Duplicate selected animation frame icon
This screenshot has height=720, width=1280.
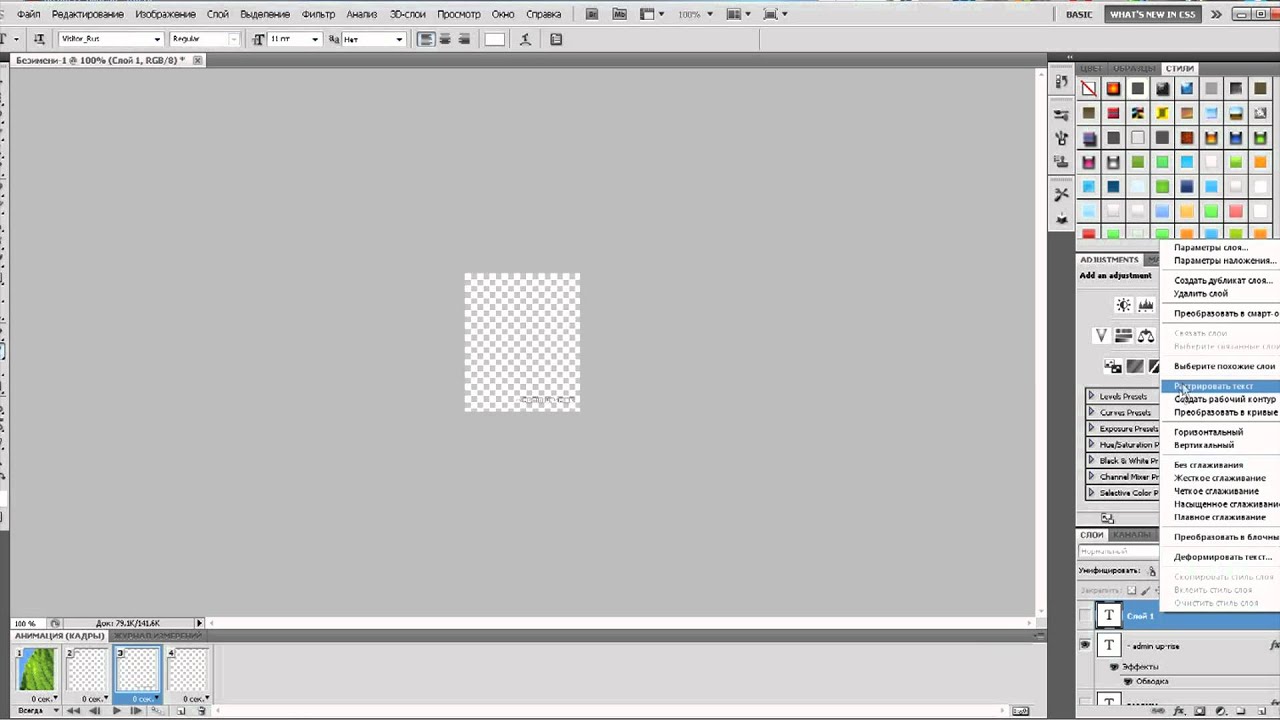(181, 711)
